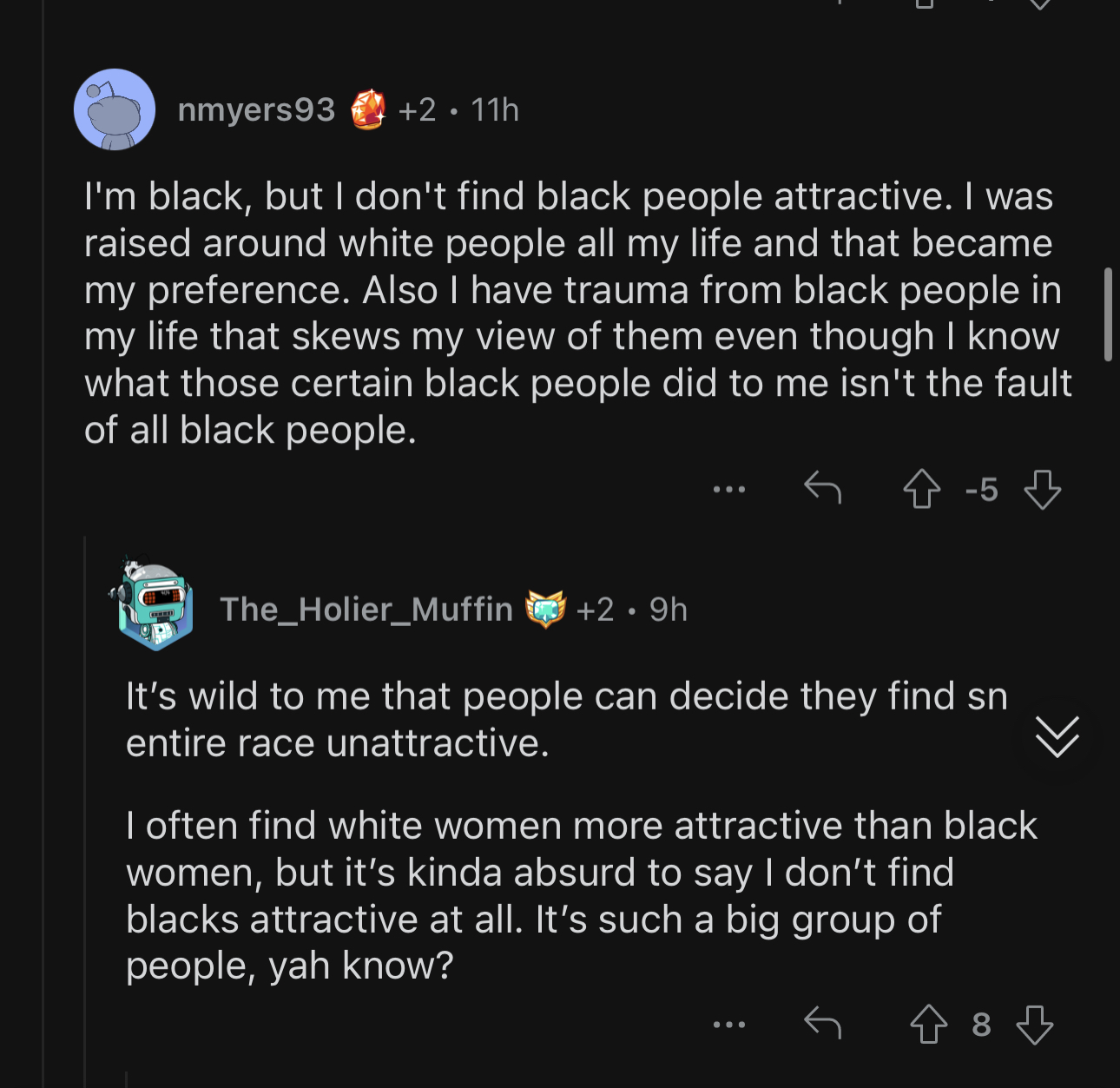The image size is (1120, 1088).
Task: Jump to next comment with double chevron
Action: (x=1057, y=737)
